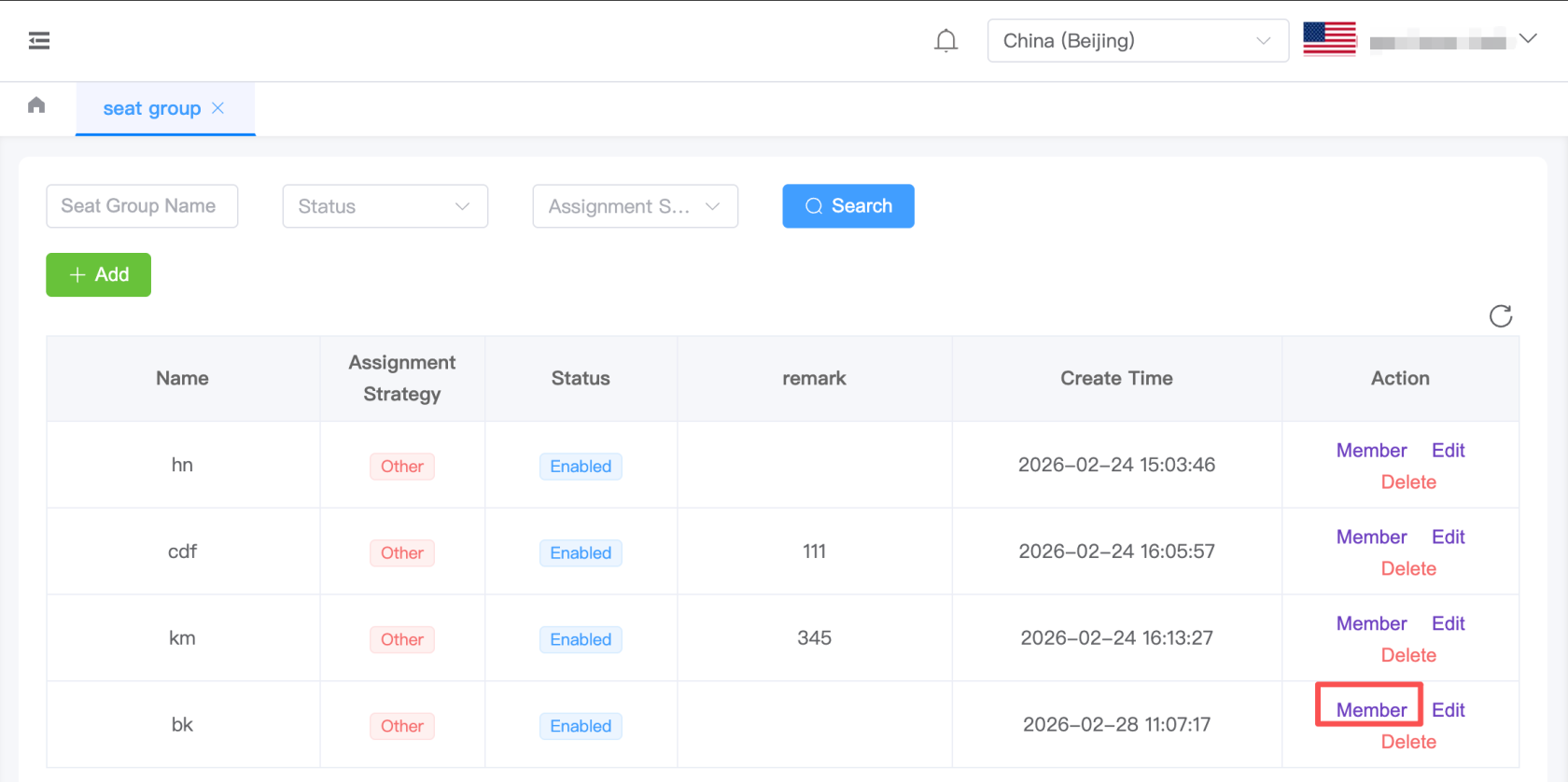This screenshot has height=782, width=1568.
Task: Click the Action column header
Action: [x=1400, y=378]
